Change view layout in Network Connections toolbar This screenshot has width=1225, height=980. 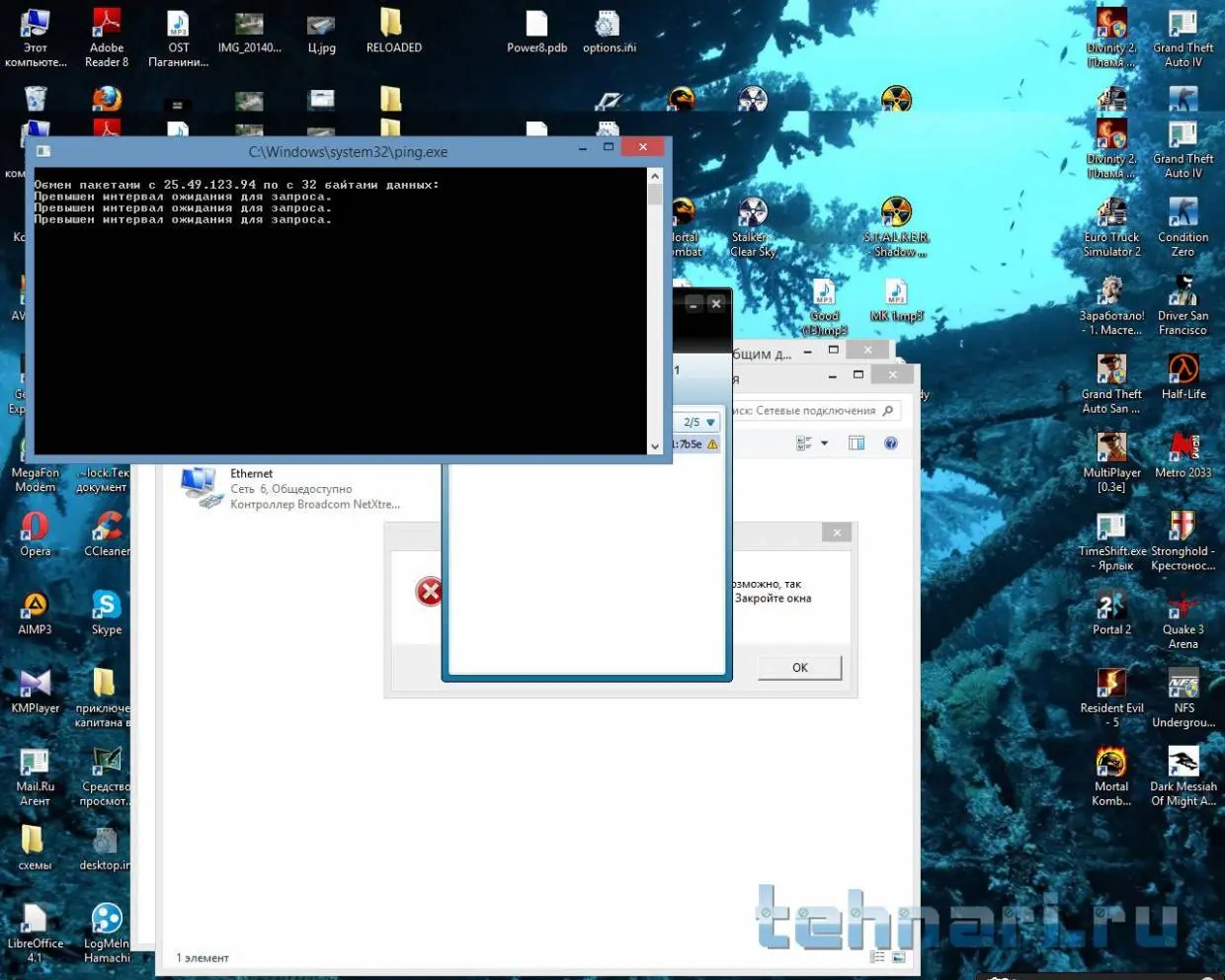click(804, 444)
